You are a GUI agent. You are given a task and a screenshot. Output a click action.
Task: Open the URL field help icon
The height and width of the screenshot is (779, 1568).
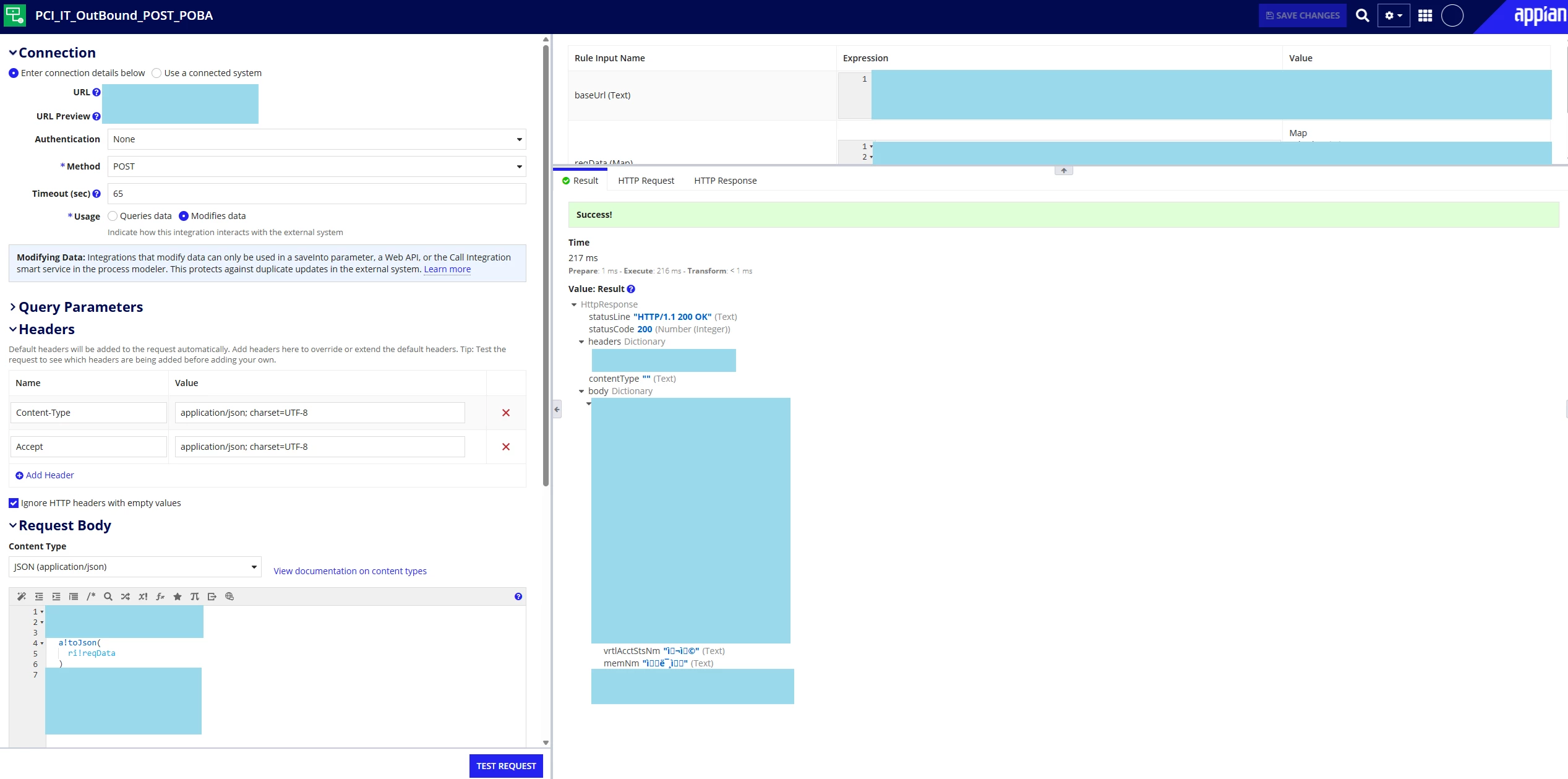(96, 92)
